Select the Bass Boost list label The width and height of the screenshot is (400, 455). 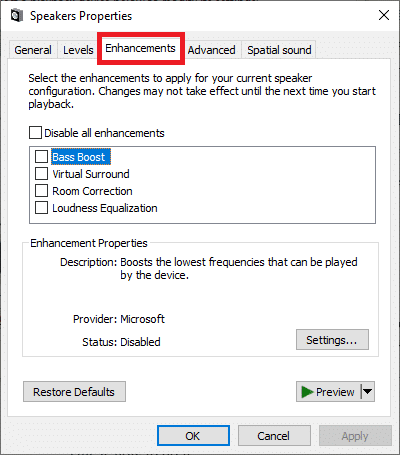click(80, 157)
